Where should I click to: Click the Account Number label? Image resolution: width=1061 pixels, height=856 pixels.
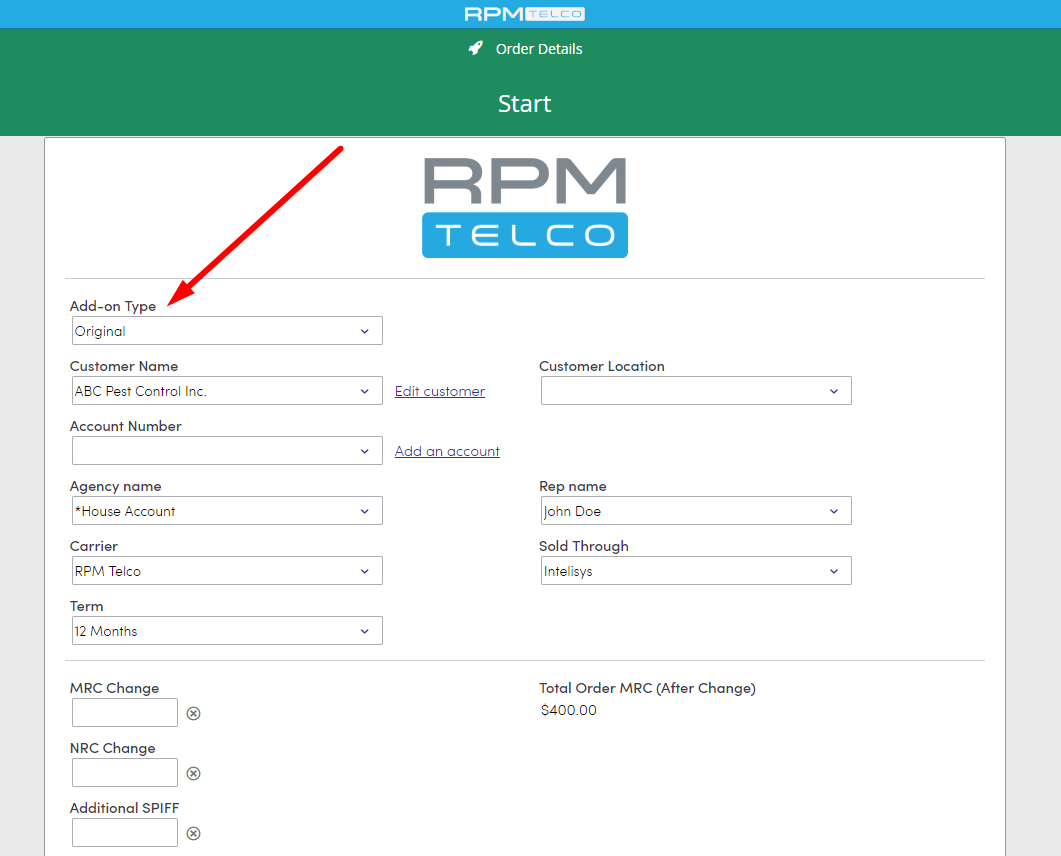126,426
